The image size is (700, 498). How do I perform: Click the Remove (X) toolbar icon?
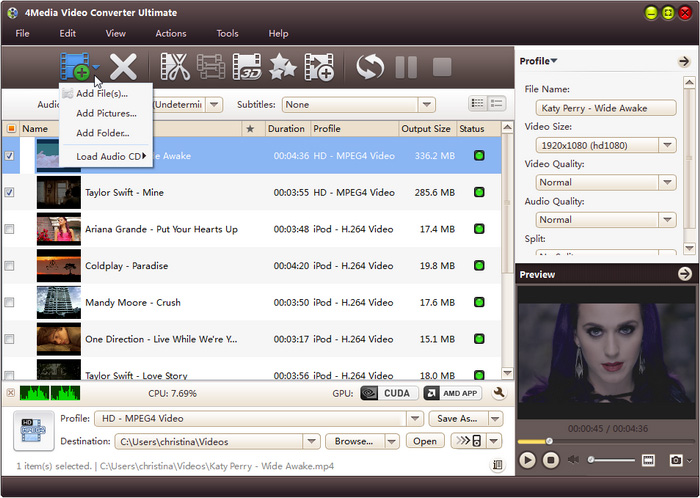point(123,67)
